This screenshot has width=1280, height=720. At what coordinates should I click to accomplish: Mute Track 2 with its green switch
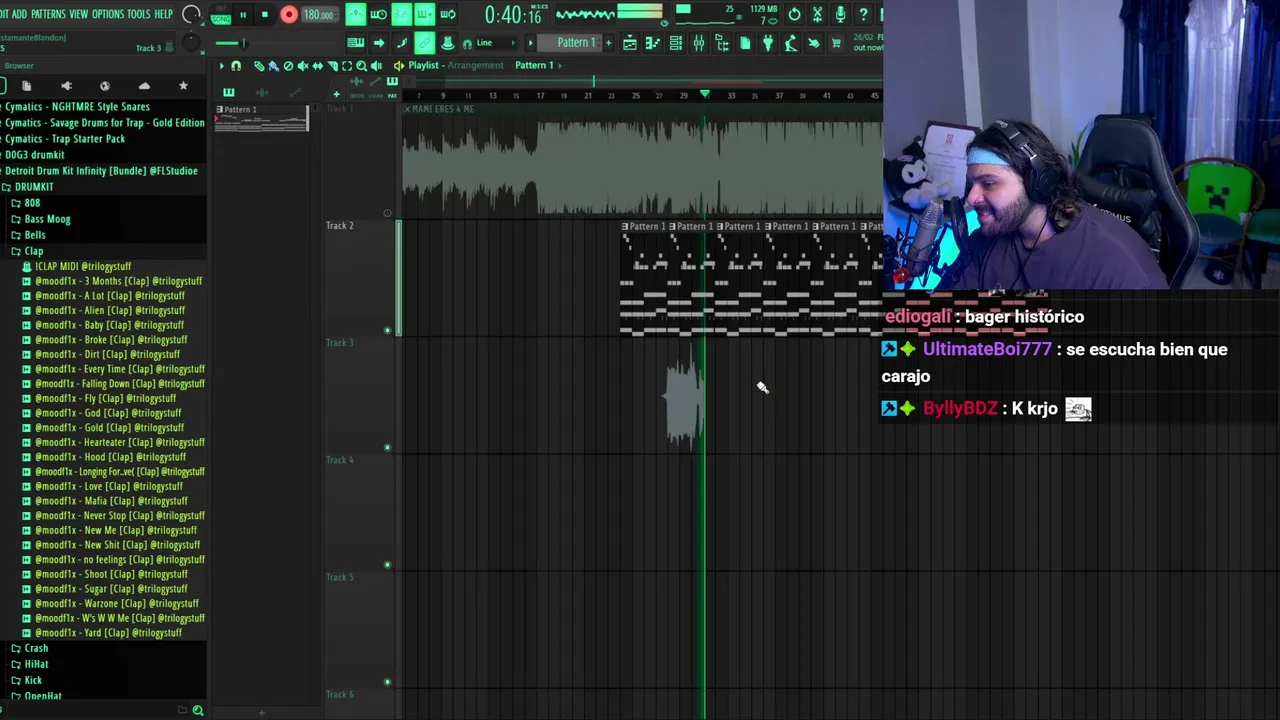click(x=388, y=330)
